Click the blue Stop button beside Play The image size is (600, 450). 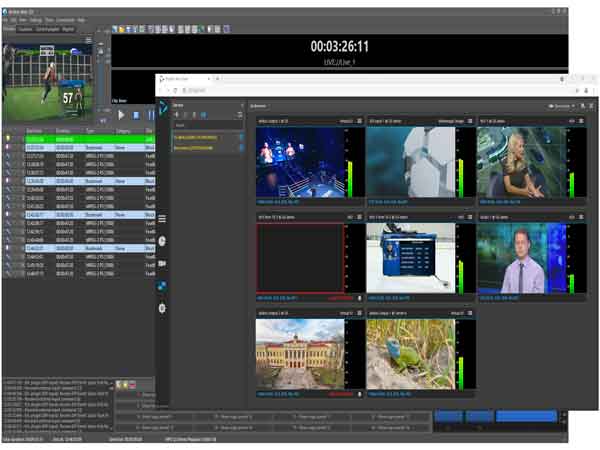tap(136, 115)
